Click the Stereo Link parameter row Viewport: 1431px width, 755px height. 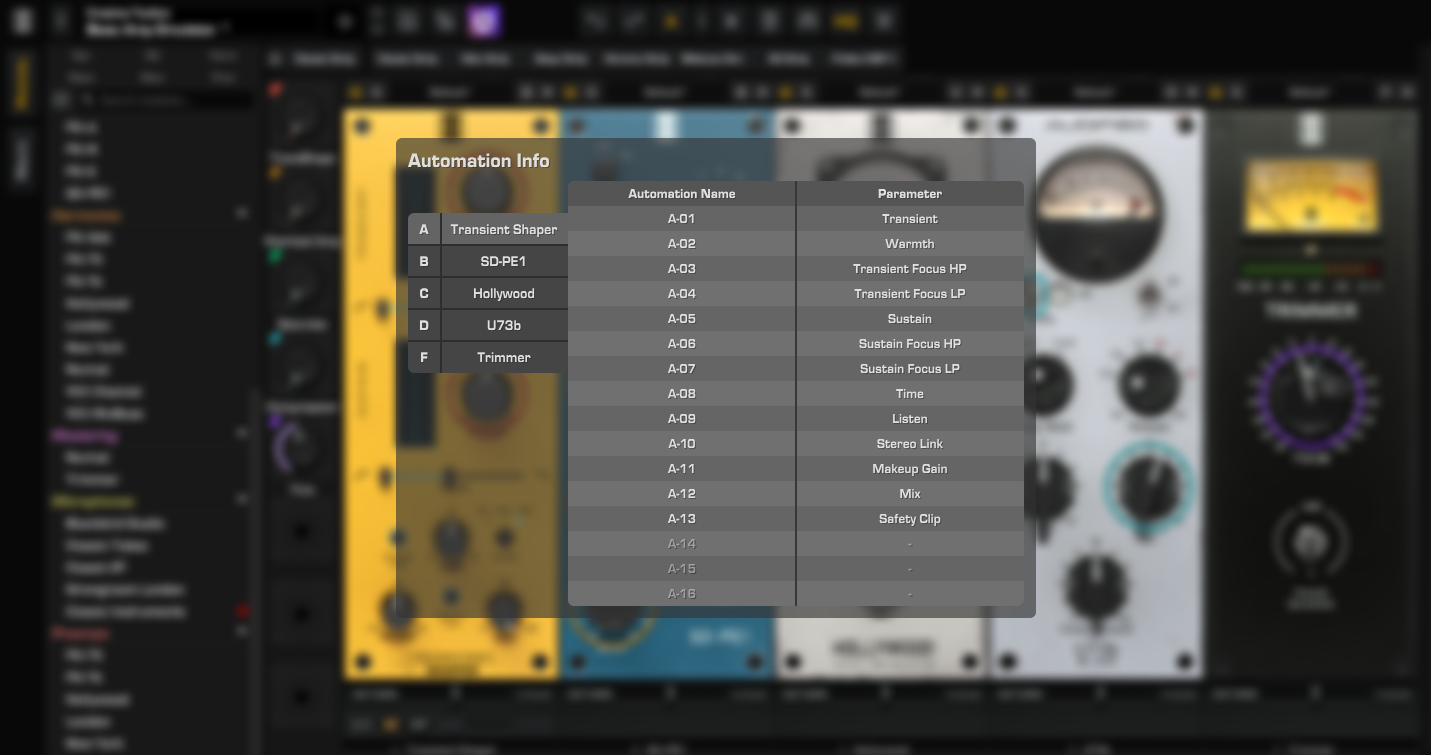click(795, 443)
